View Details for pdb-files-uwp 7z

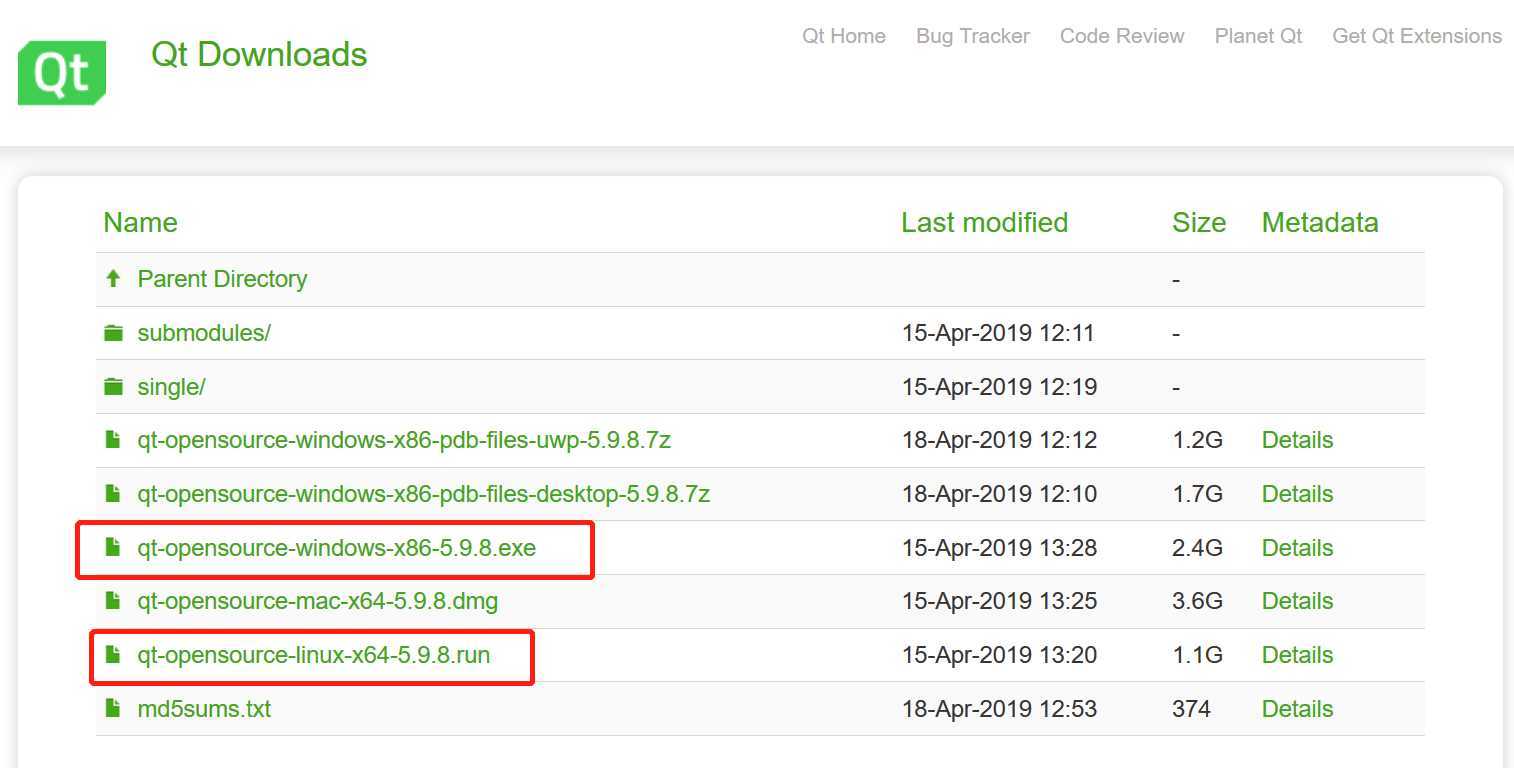[x=1297, y=440]
